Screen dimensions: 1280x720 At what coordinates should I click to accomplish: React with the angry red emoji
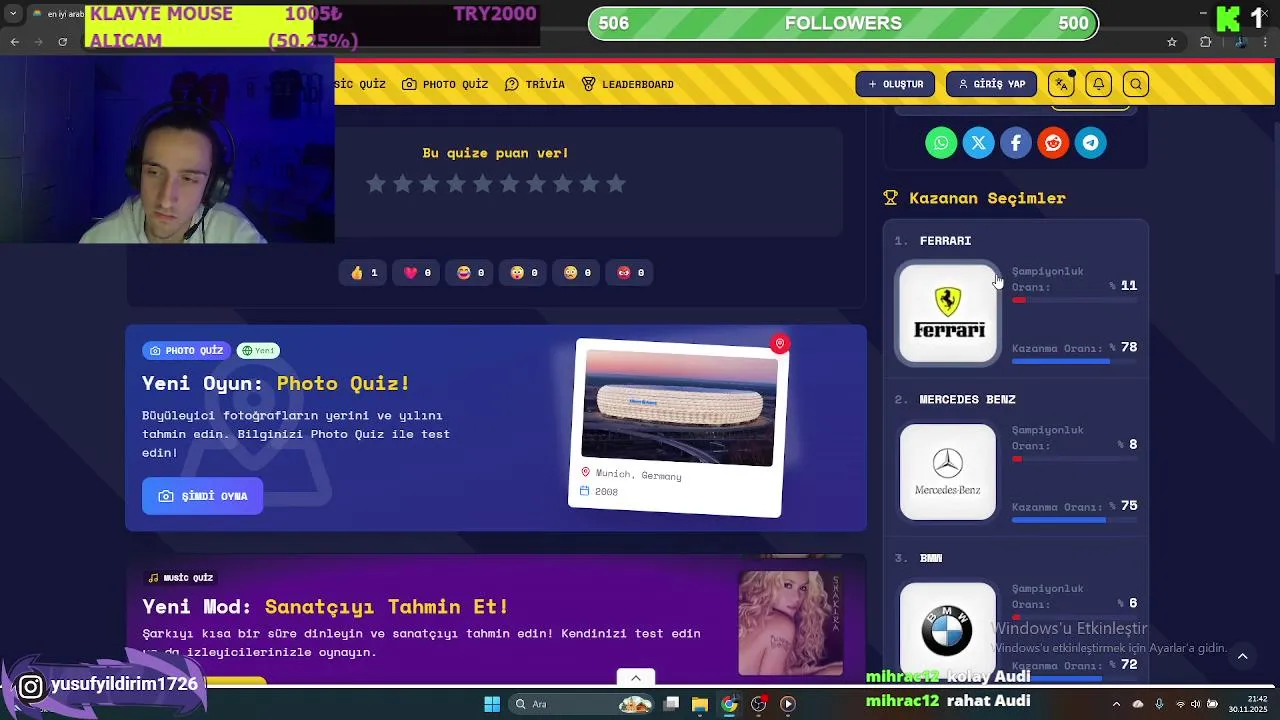630,272
